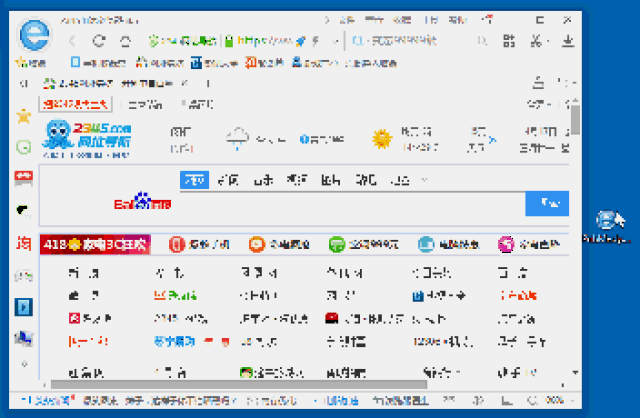Open the magenta round icon category link
This screenshot has width=640, height=418.
point(529,245)
